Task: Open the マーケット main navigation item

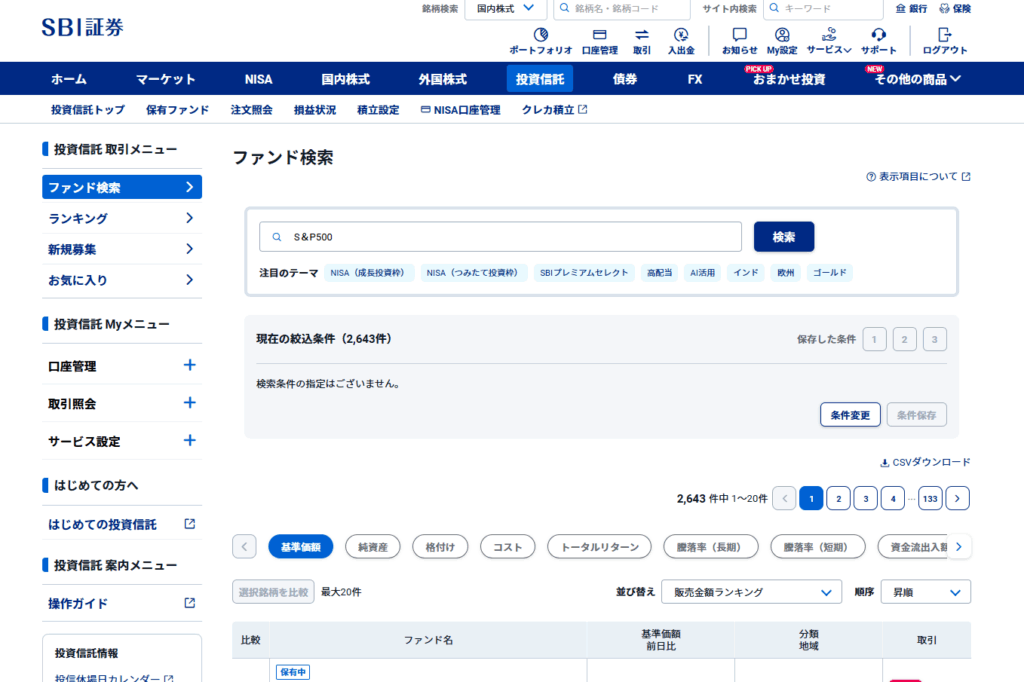Action: point(165,79)
